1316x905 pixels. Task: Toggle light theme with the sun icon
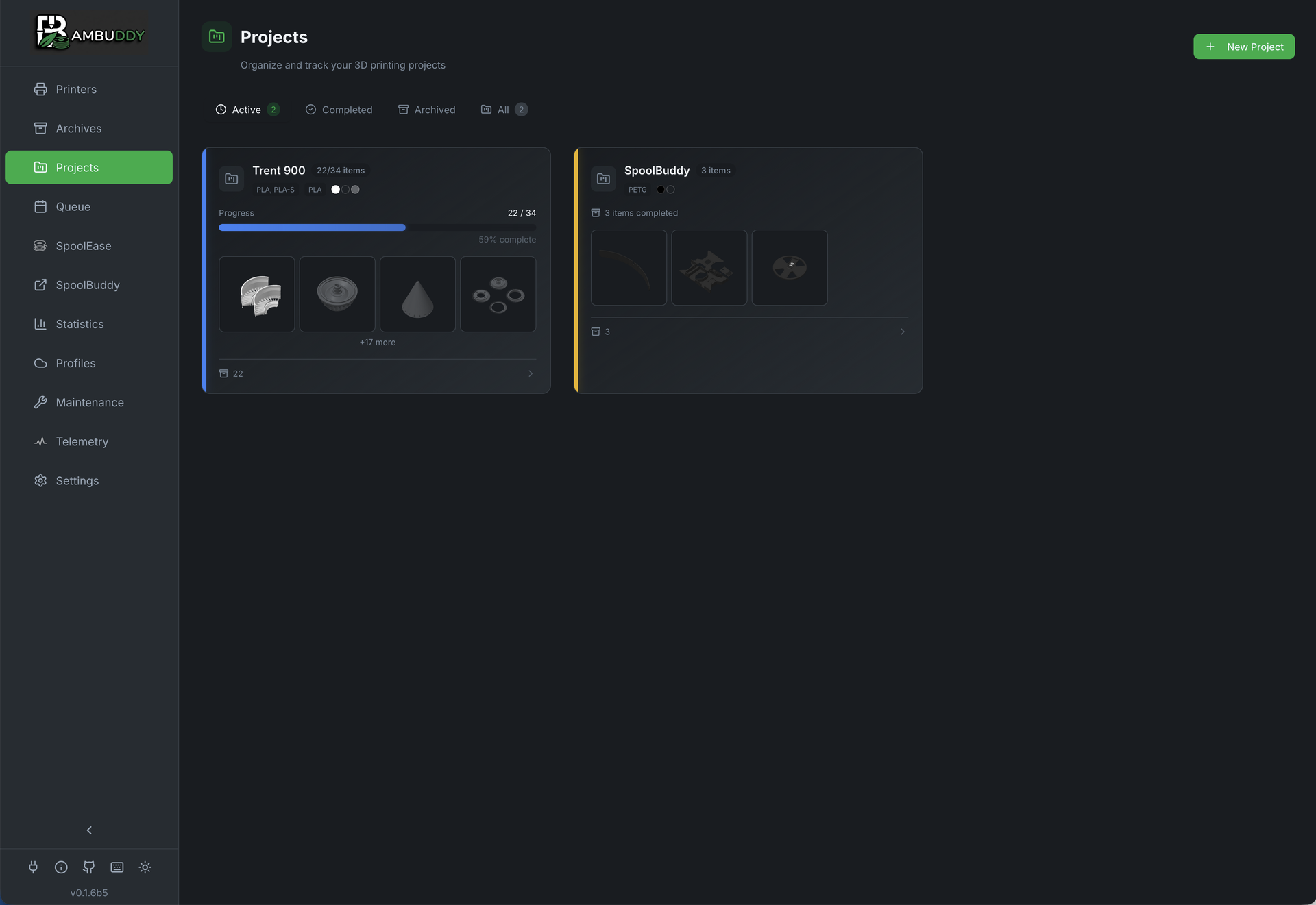145,867
